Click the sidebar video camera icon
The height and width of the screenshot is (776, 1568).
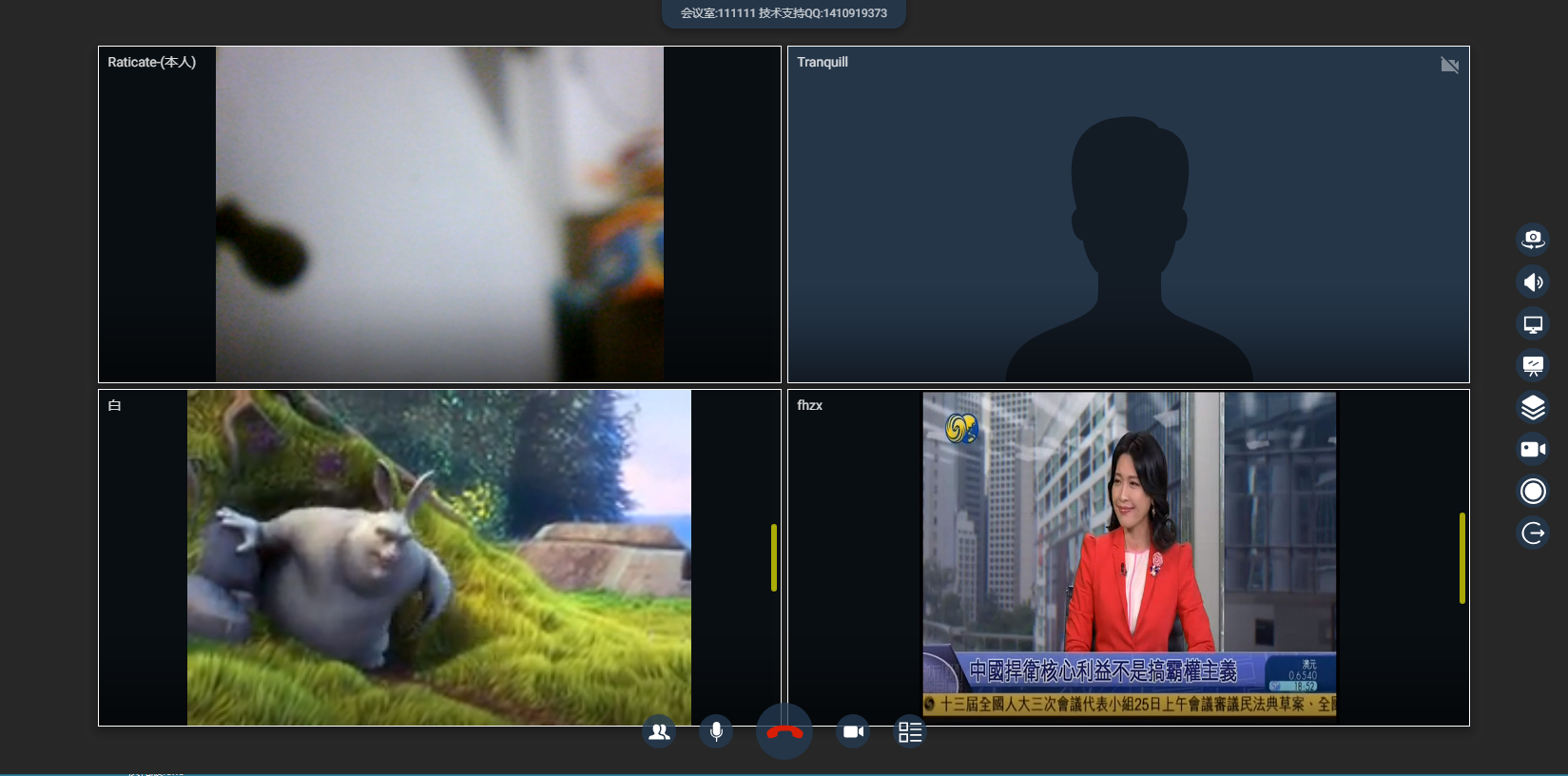pyautogui.click(x=1532, y=449)
